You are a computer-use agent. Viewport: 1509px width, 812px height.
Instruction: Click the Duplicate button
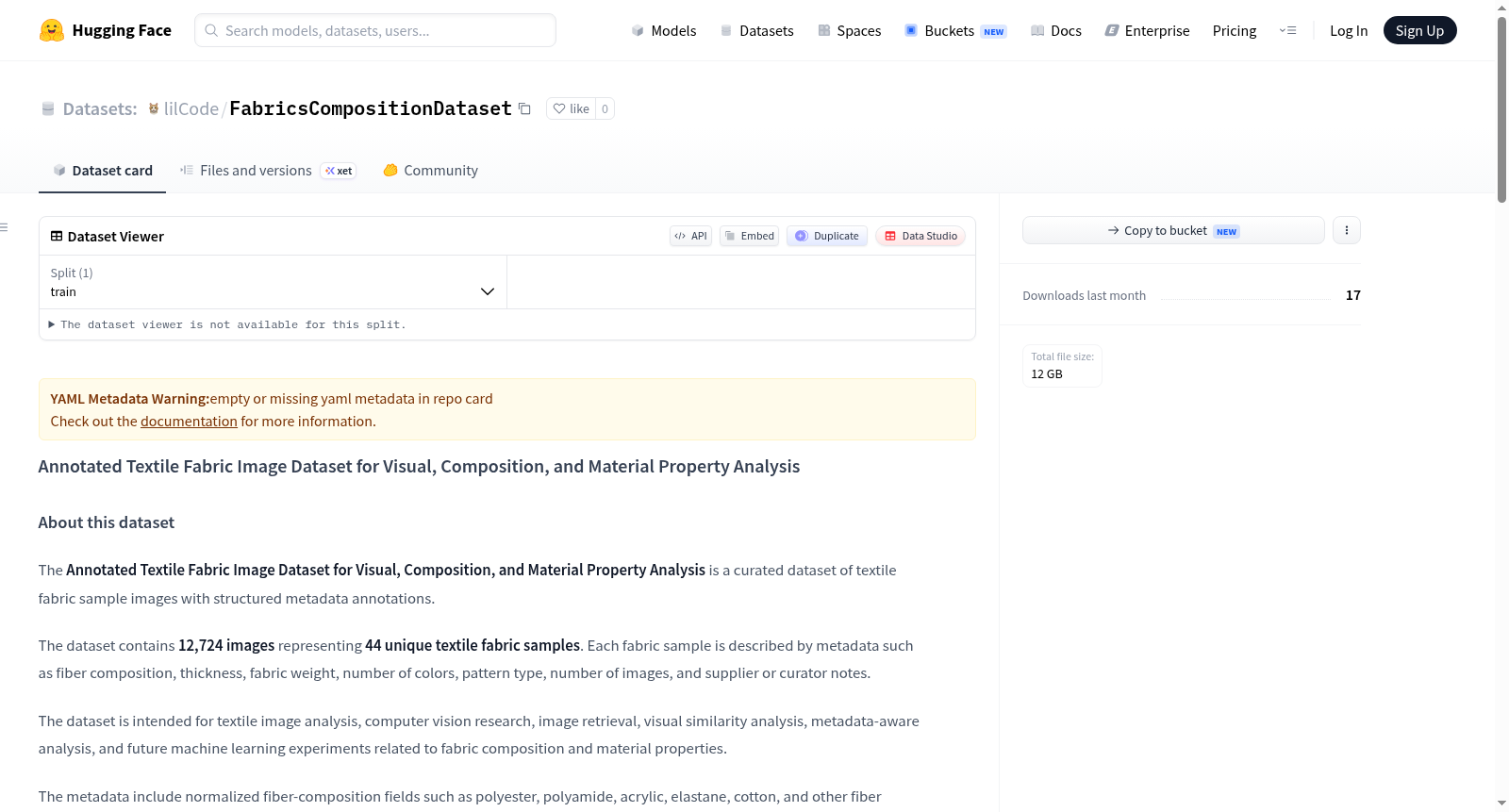click(827, 236)
